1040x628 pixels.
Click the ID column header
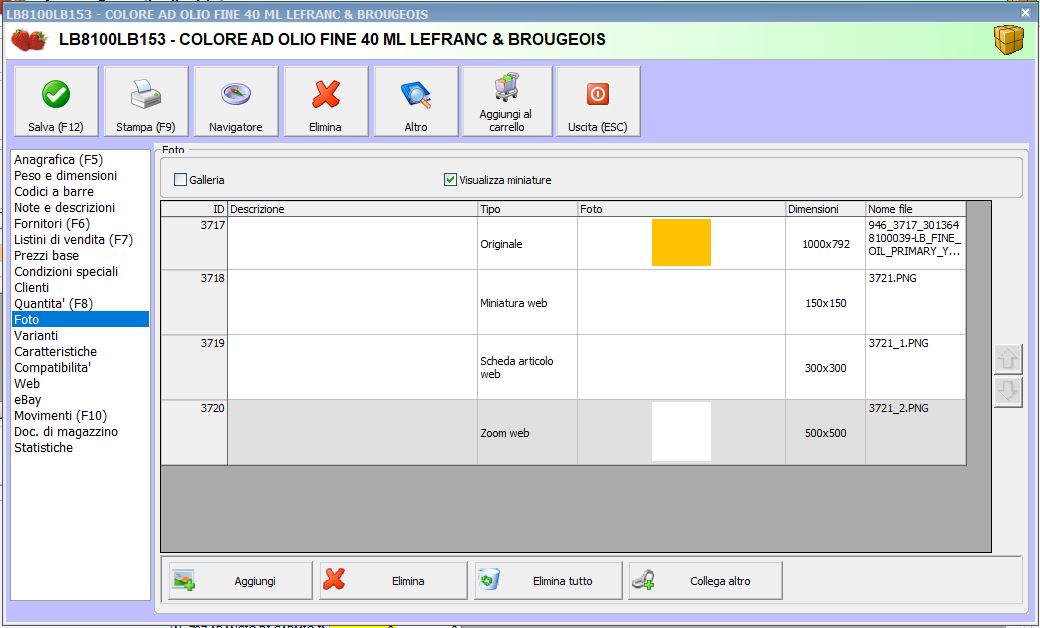194,209
